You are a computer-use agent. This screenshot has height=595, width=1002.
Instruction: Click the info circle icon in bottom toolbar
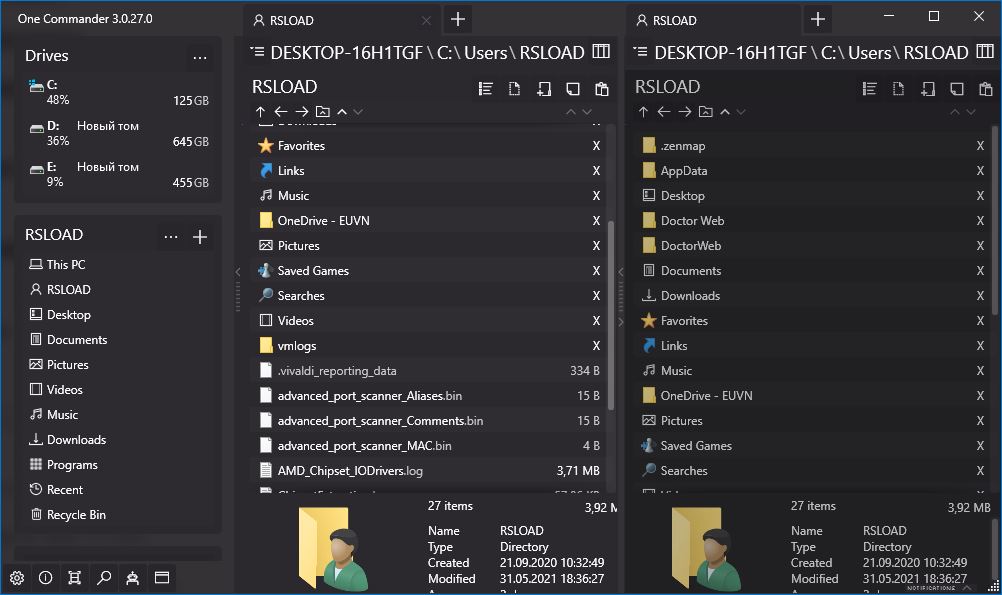46,578
